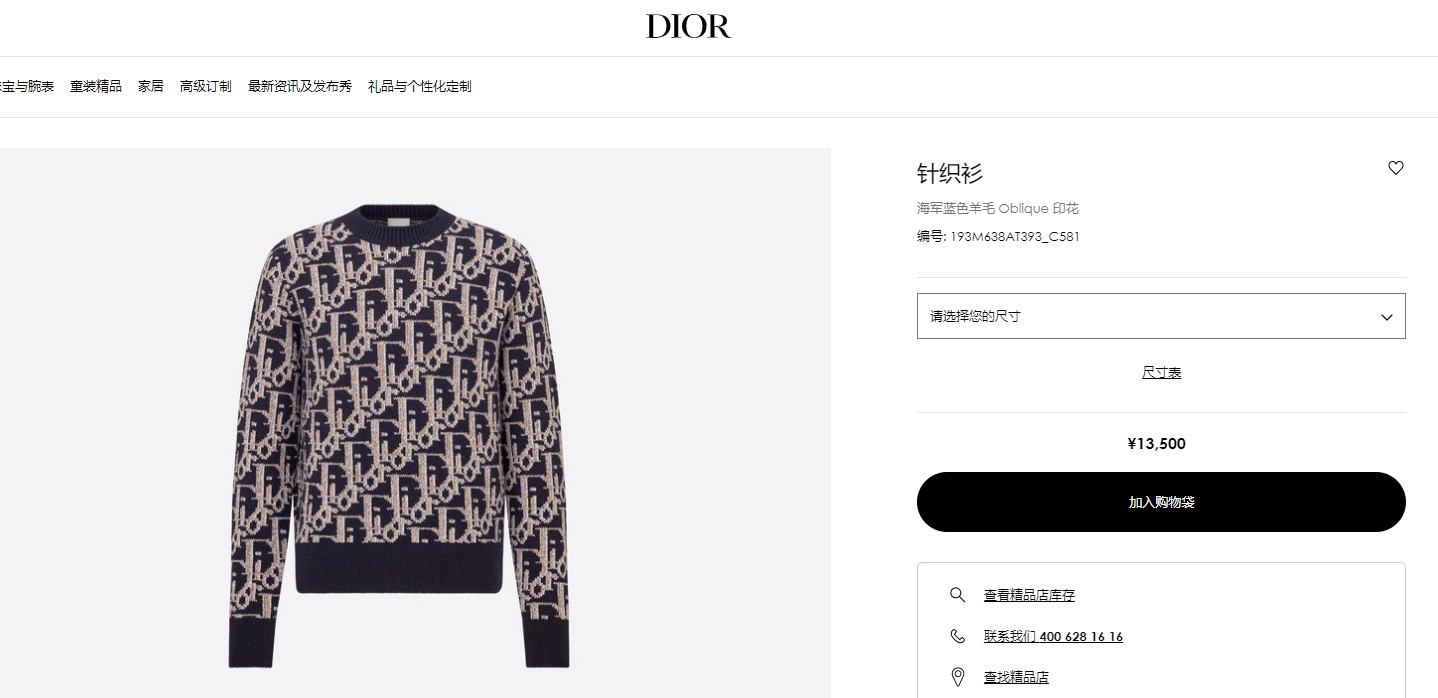Image resolution: width=1438 pixels, height=698 pixels.
Task: Open the 童装精品 menu
Action: click(96, 87)
